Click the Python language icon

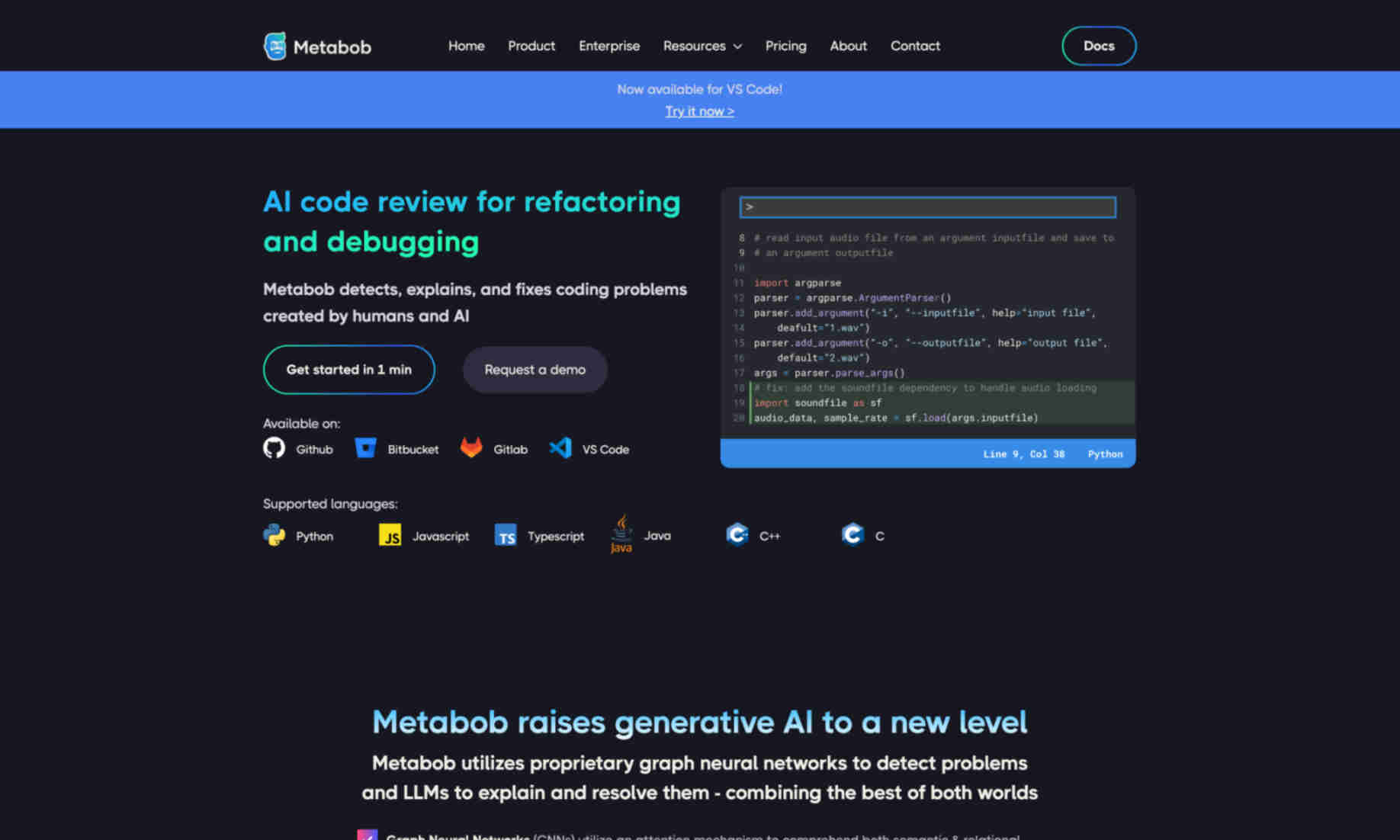(x=274, y=535)
